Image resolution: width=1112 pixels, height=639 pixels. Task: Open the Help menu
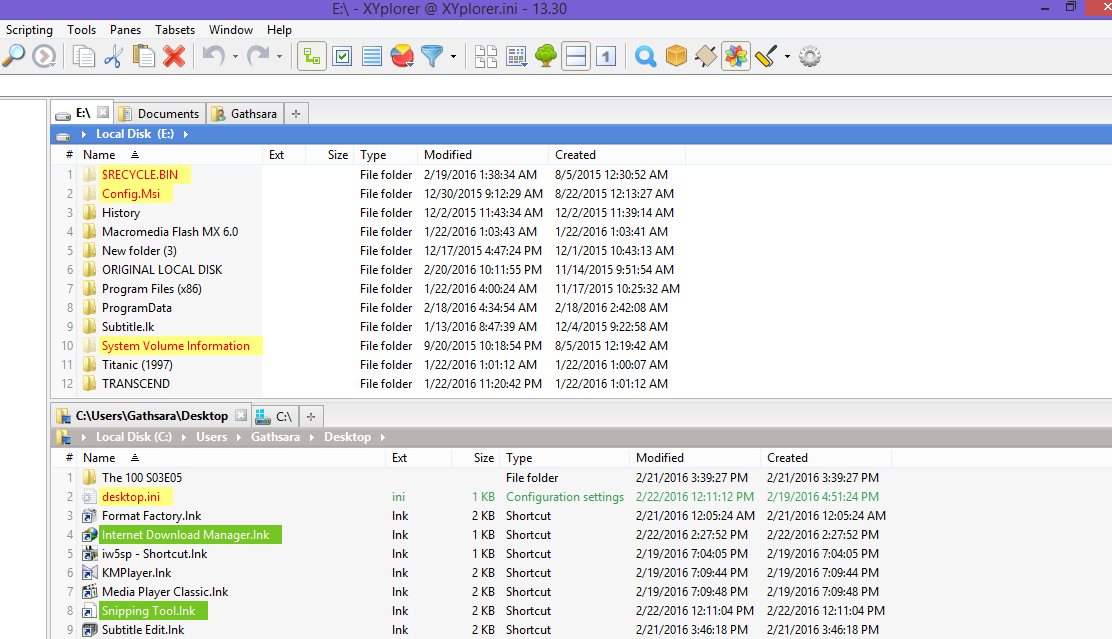pyautogui.click(x=279, y=30)
